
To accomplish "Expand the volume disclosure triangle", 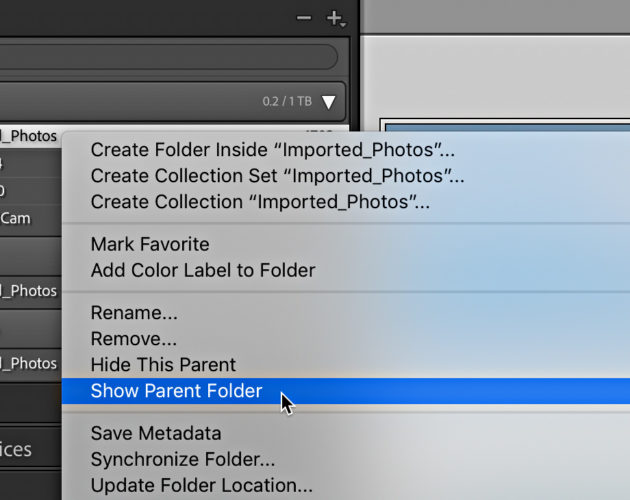I will tap(329, 102).
